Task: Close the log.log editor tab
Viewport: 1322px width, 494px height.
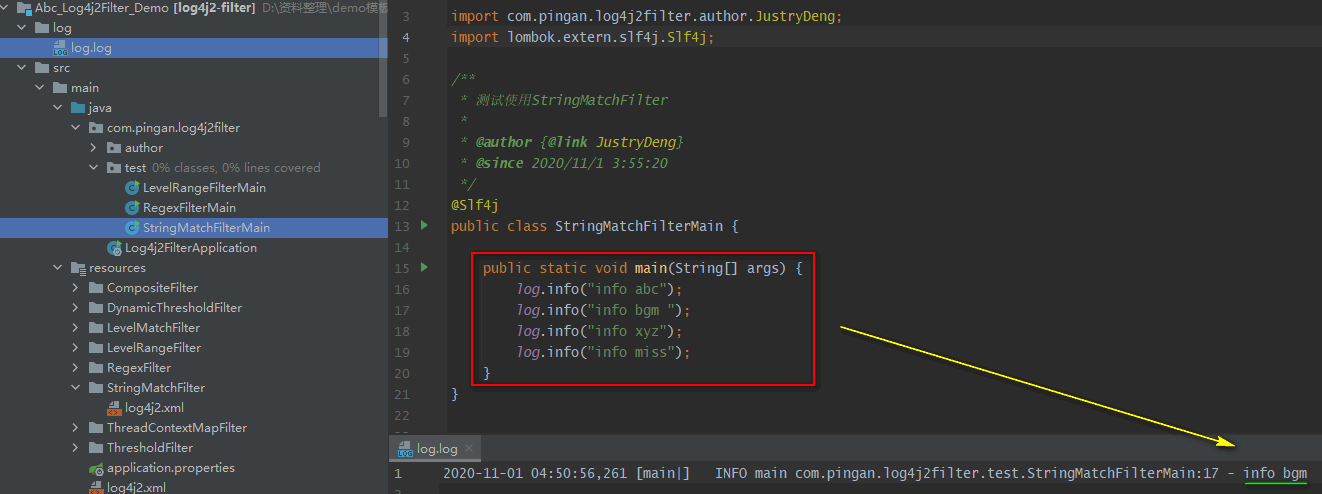Action: point(470,449)
